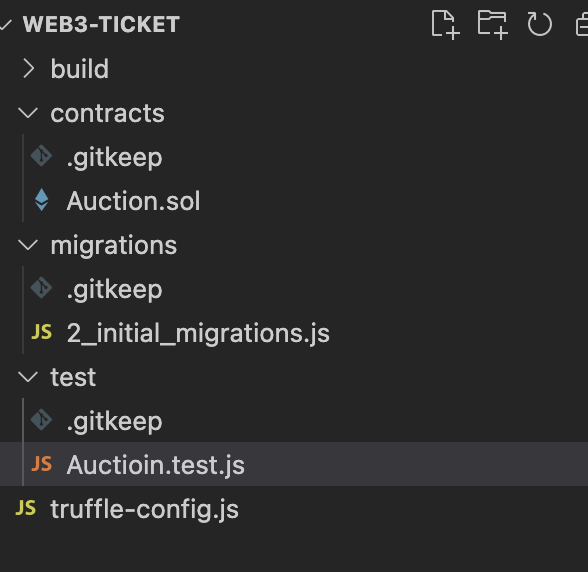Click the JS icon next to truffle-config.js

click(x=26, y=508)
